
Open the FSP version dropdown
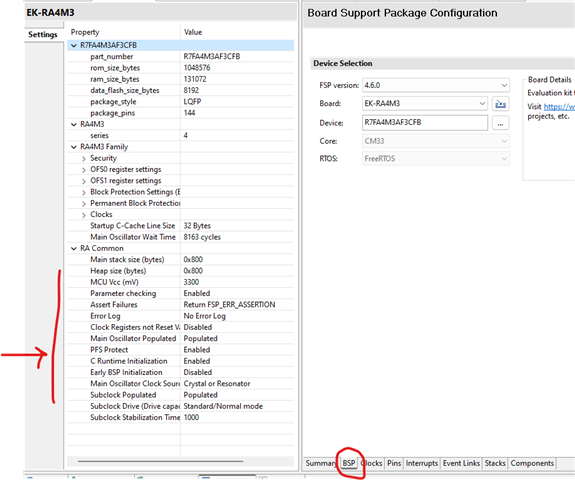click(436, 85)
